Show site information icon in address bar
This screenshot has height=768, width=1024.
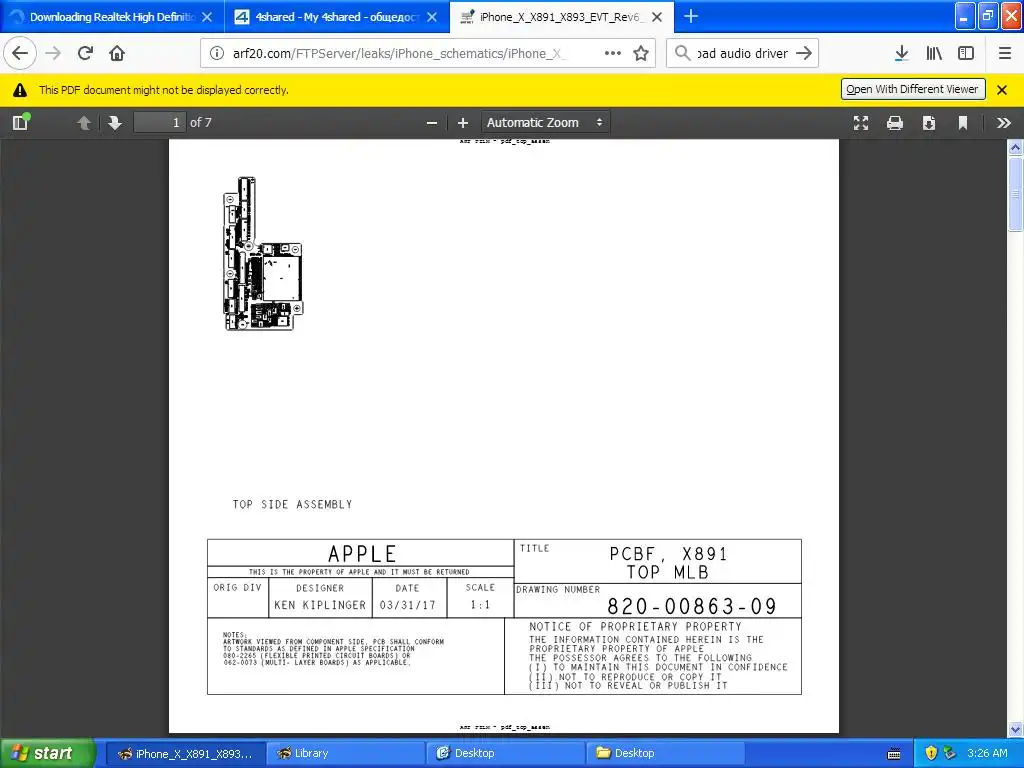[x=217, y=54]
